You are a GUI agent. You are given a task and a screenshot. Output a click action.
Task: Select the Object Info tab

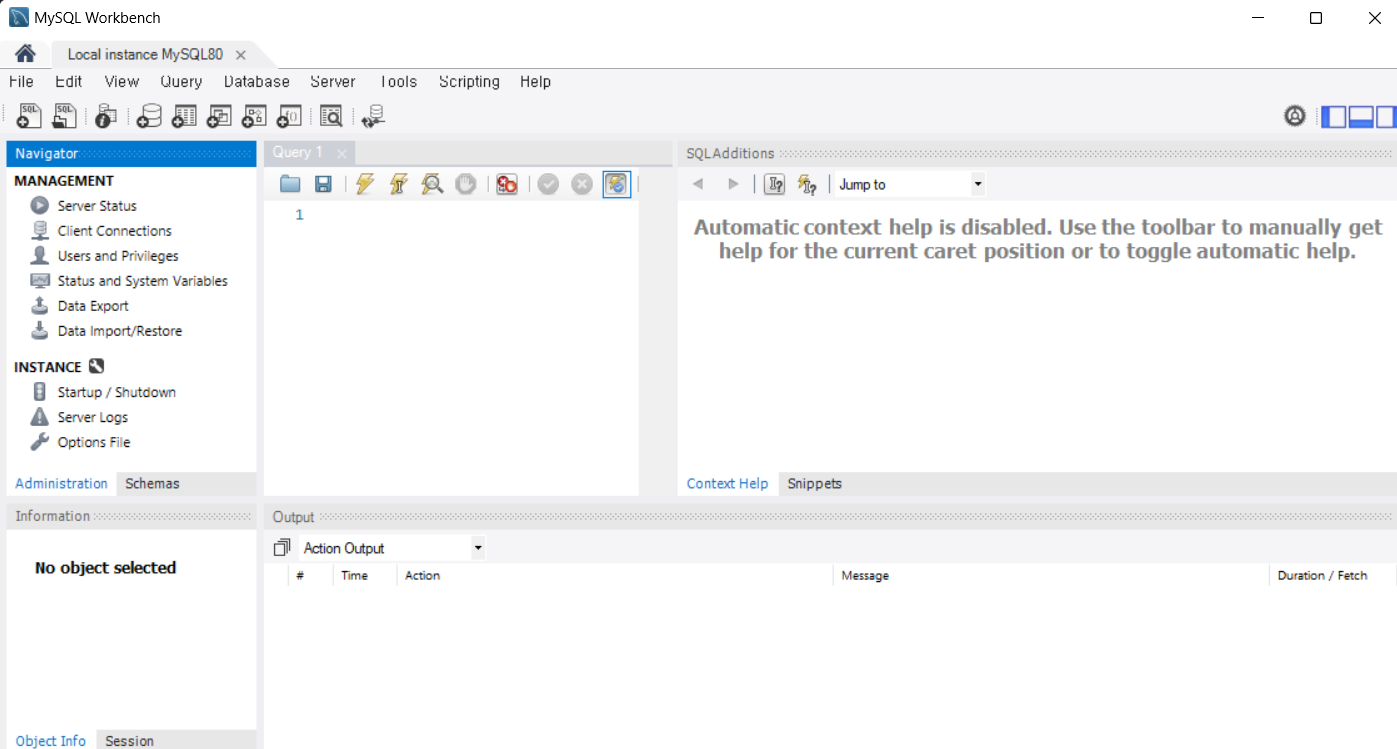51,741
